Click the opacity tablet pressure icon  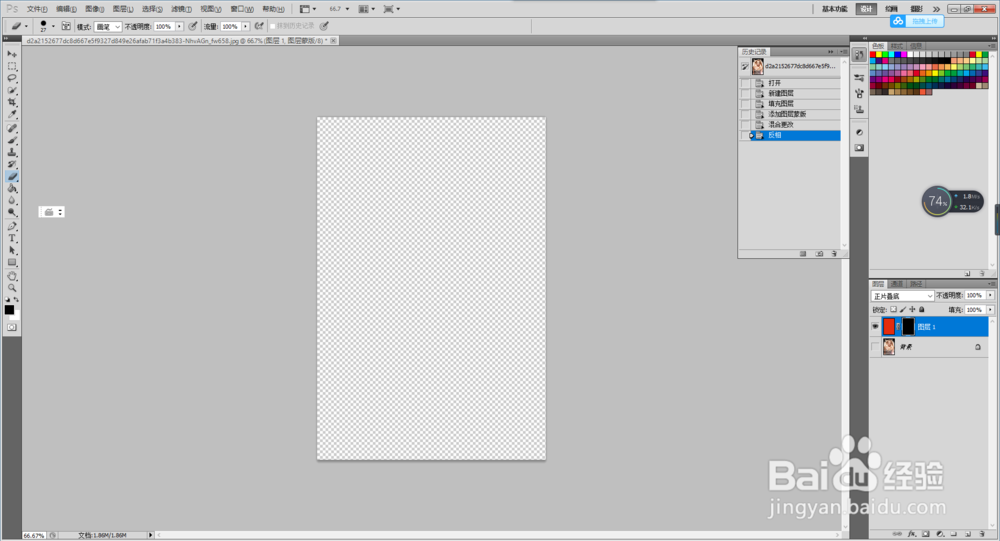pyautogui.click(x=193, y=26)
